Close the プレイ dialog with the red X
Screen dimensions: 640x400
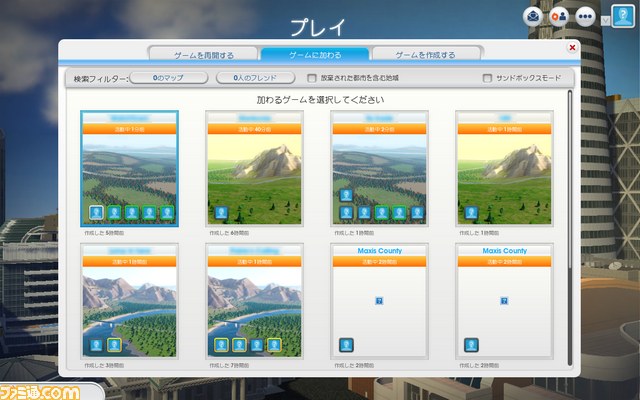coord(572,48)
